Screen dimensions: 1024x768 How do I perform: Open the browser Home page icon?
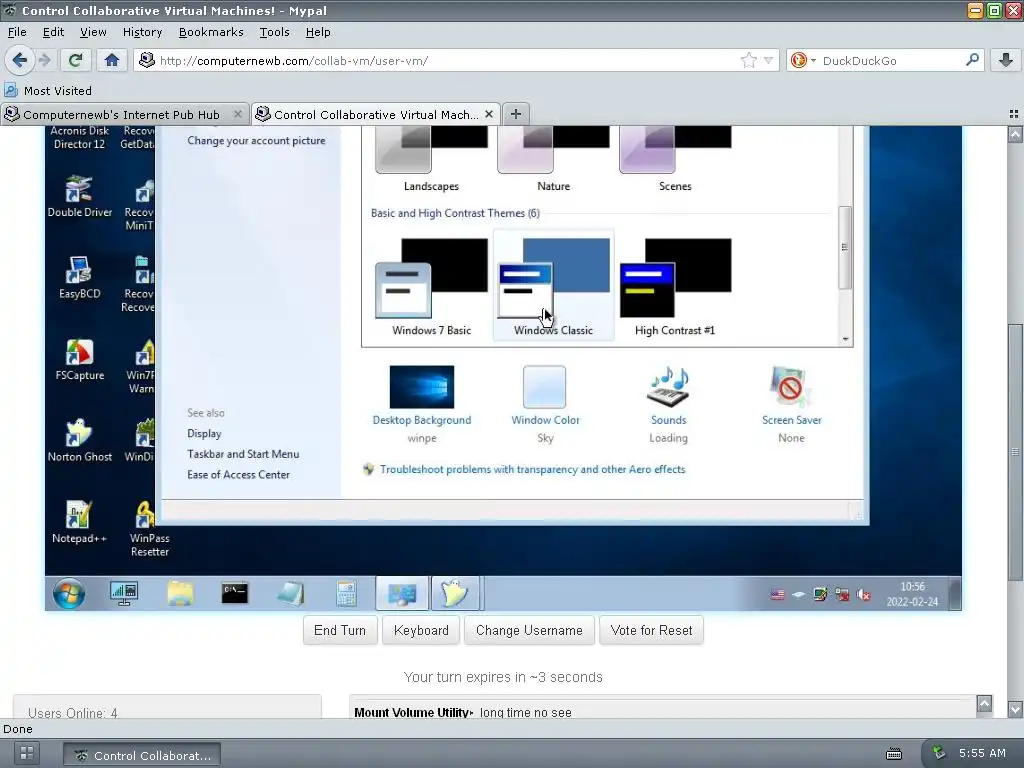(112, 61)
